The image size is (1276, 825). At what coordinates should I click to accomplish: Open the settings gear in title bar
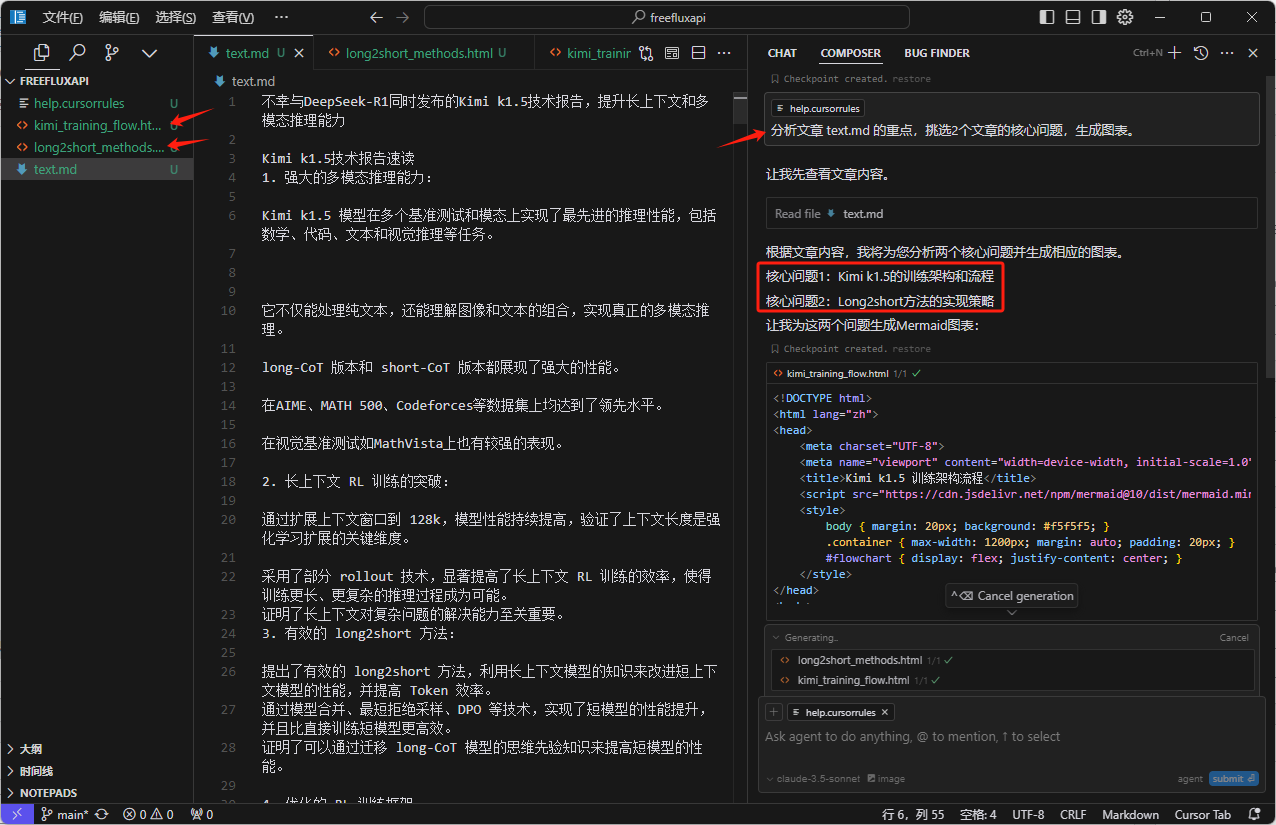pyautogui.click(x=1125, y=17)
